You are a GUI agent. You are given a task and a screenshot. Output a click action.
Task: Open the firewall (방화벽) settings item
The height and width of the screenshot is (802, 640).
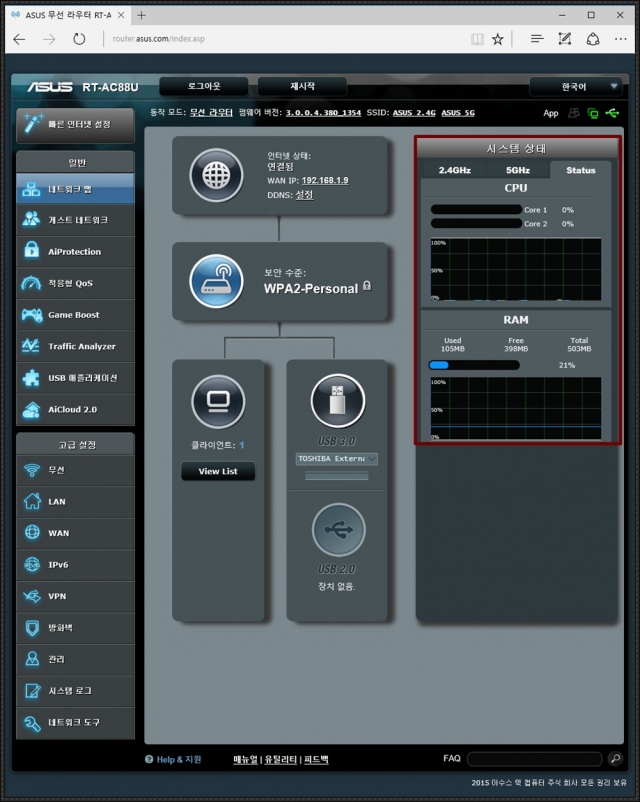75,628
